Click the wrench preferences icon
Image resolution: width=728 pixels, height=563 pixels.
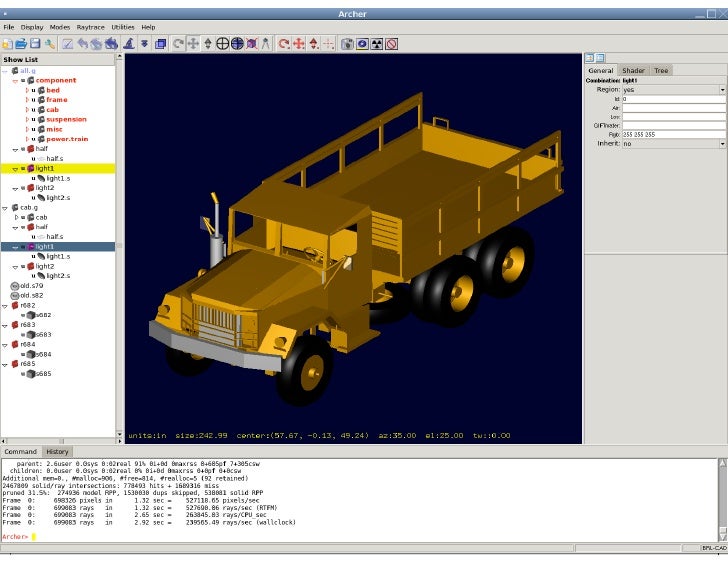click(x=49, y=44)
